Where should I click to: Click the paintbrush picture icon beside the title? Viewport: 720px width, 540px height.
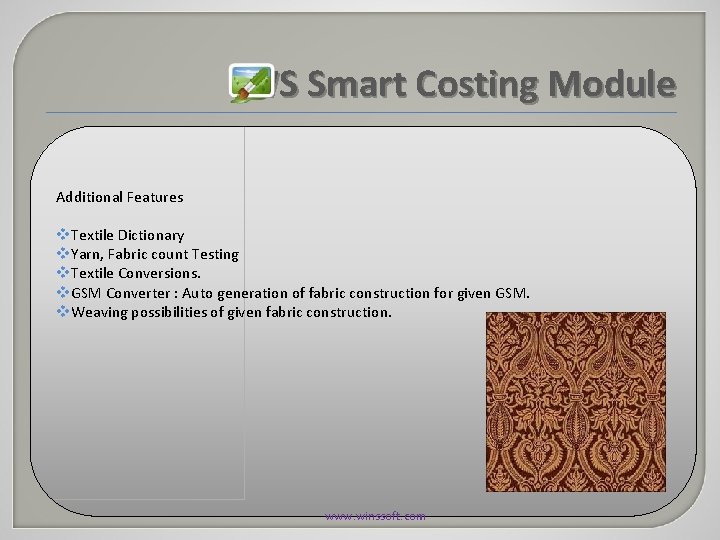pos(251,83)
